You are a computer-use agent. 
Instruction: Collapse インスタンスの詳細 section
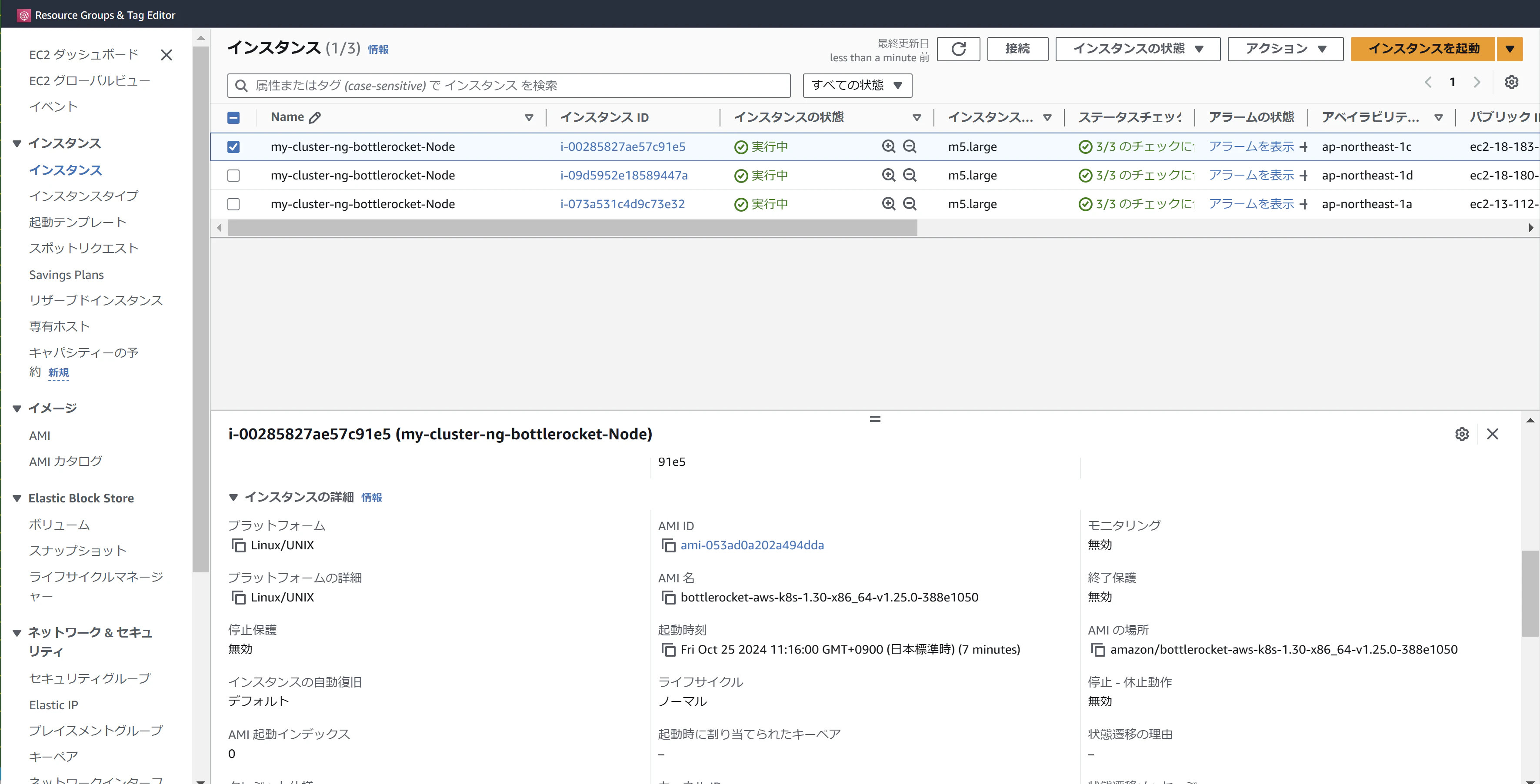coord(234,497)
